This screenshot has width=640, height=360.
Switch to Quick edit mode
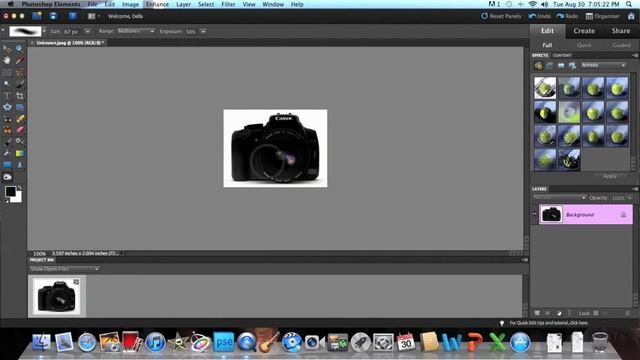click(584, 45)
